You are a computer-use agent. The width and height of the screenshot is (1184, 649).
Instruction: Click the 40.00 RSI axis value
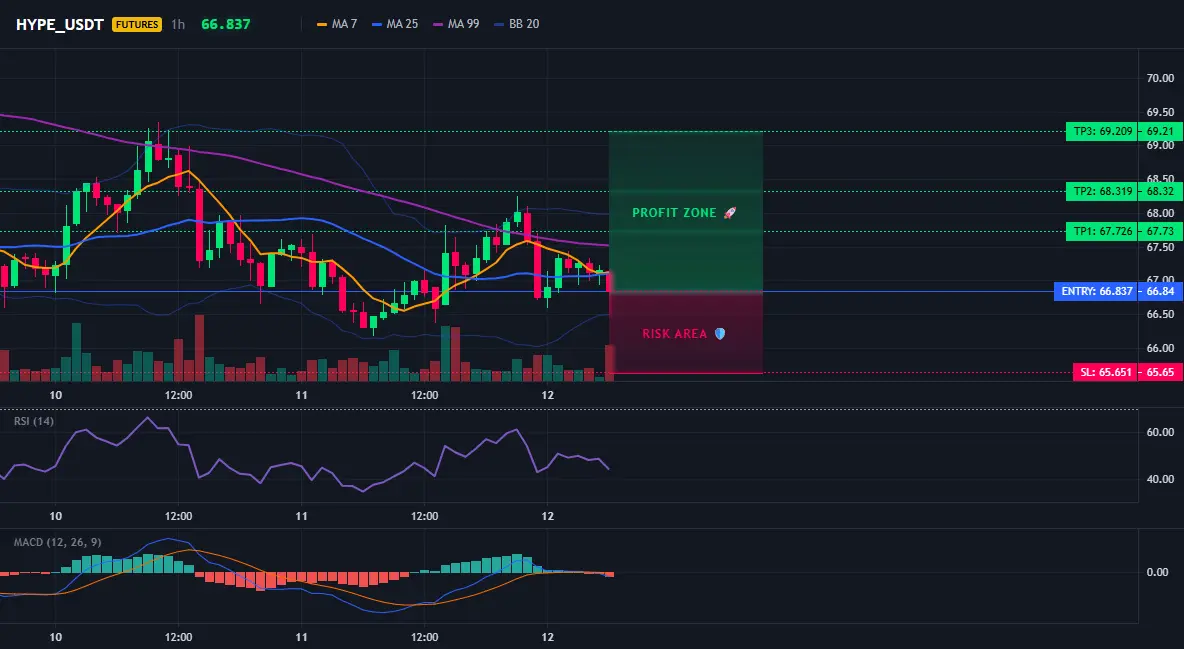(x=1160, y=479)
